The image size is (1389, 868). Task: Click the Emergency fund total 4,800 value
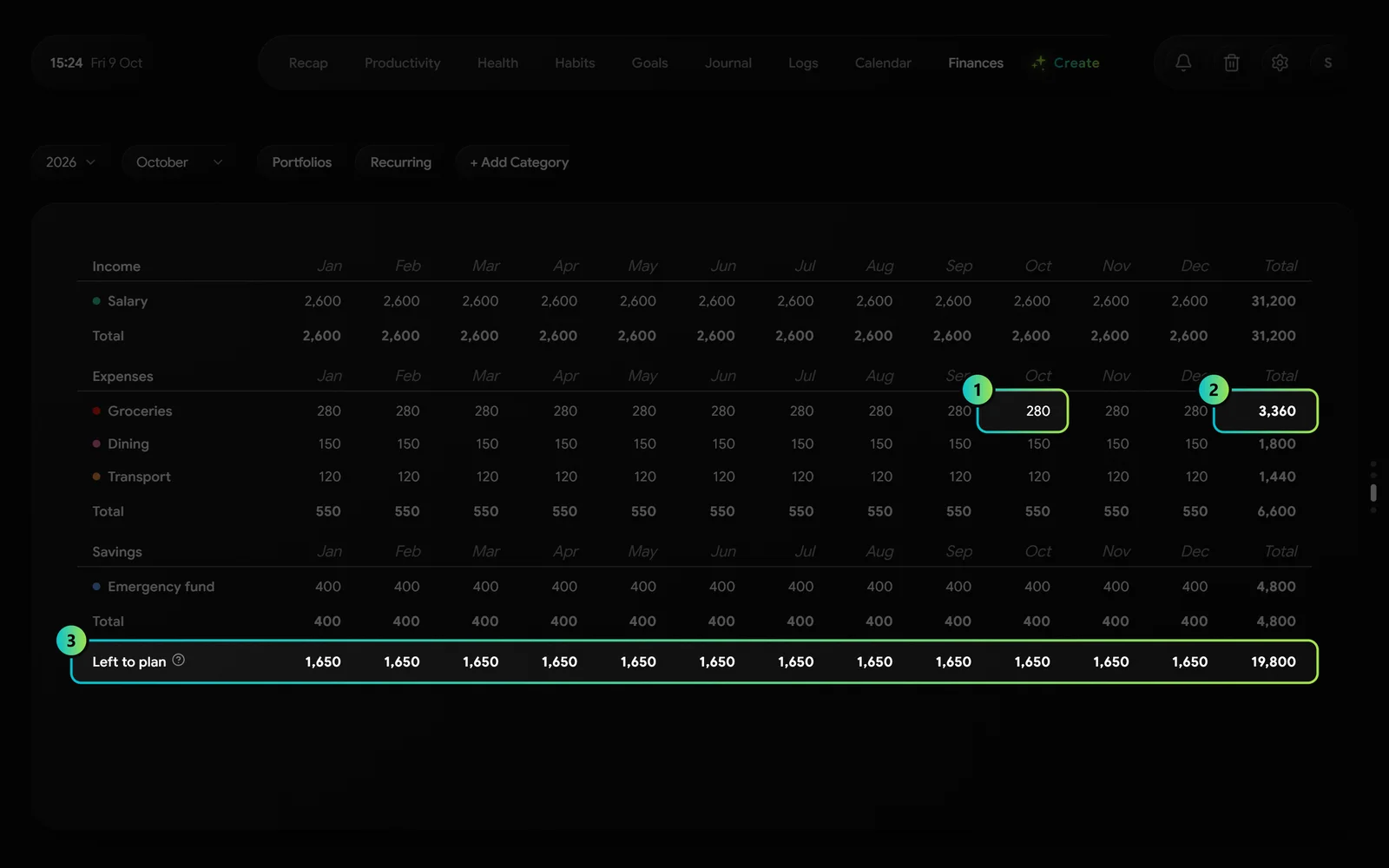point(1276,587)
